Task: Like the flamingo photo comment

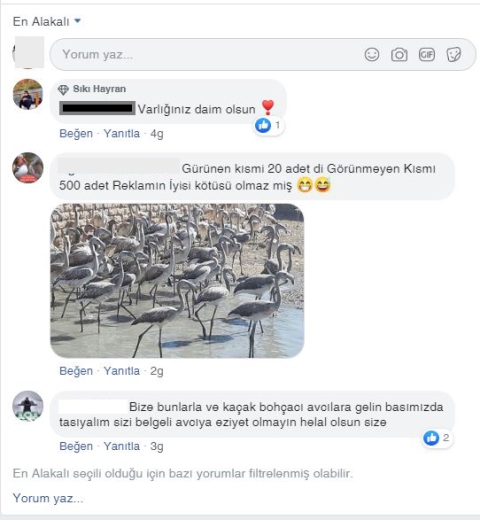Action: (x=76, y=371)
